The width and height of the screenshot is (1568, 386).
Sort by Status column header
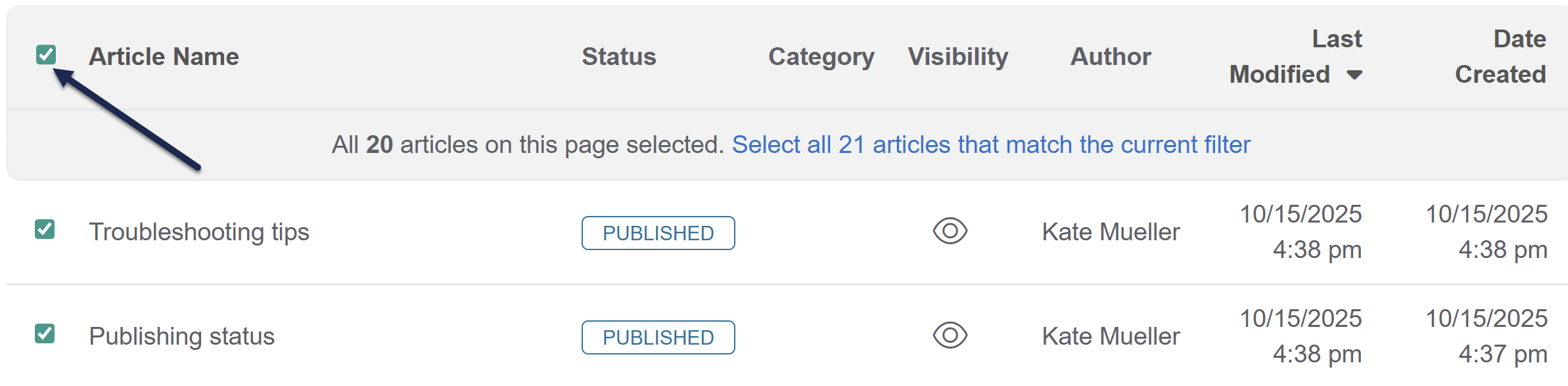pos(618,56)
